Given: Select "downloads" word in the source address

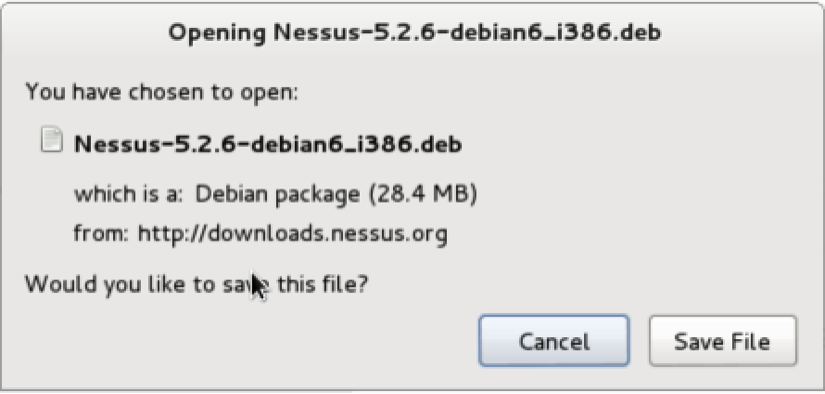Looking at the screenshot, I should [x=264, y=233].
